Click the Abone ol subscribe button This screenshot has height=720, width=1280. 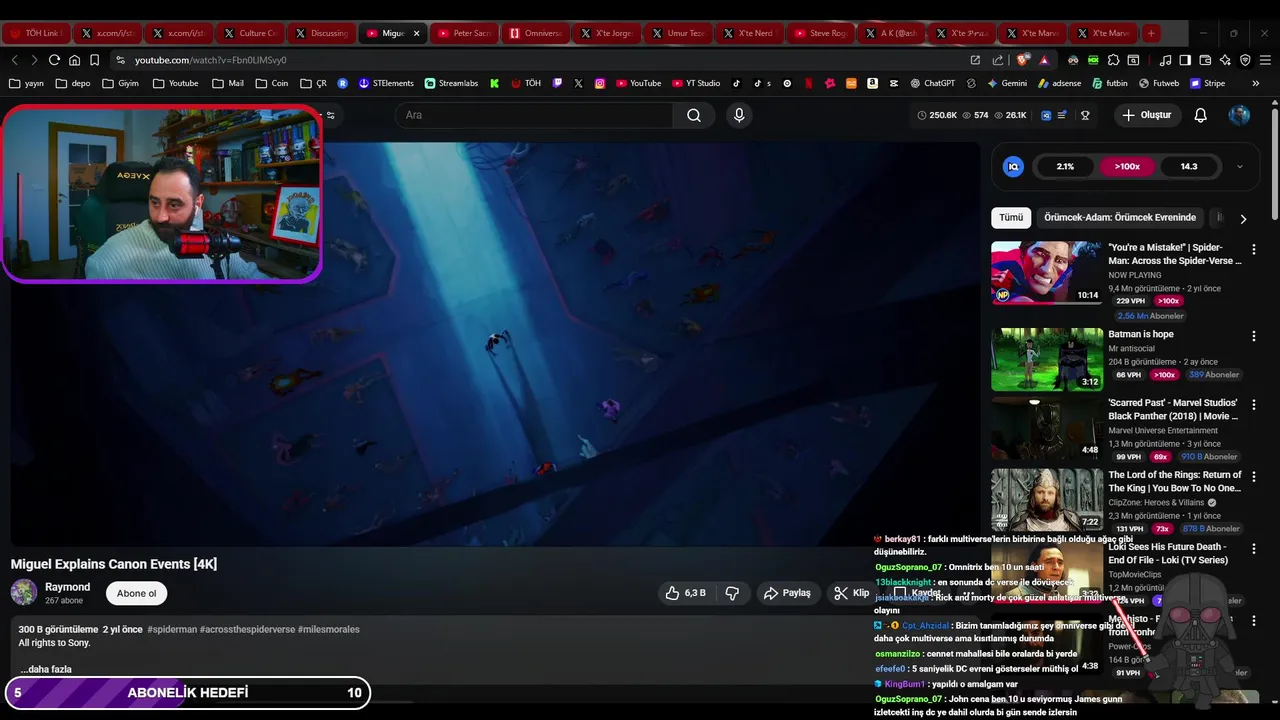click(137, 593)
